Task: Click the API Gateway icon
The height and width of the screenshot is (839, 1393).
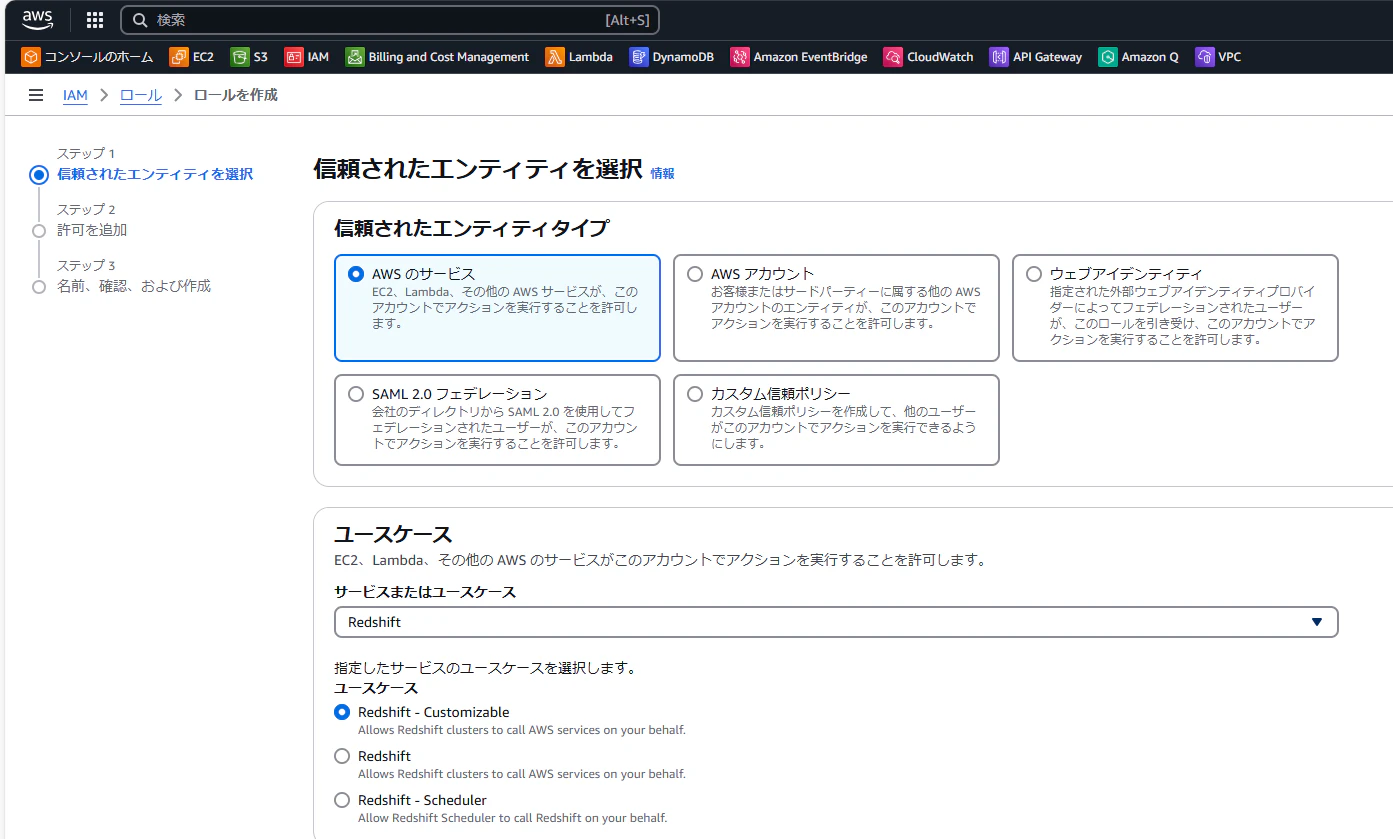Action: (x=999, y=57)
